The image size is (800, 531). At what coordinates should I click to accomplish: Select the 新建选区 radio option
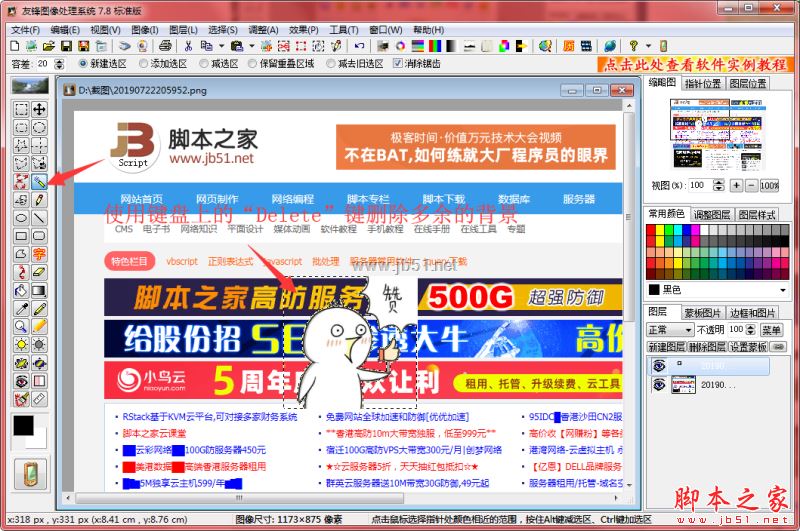click(x=102, y=64)
